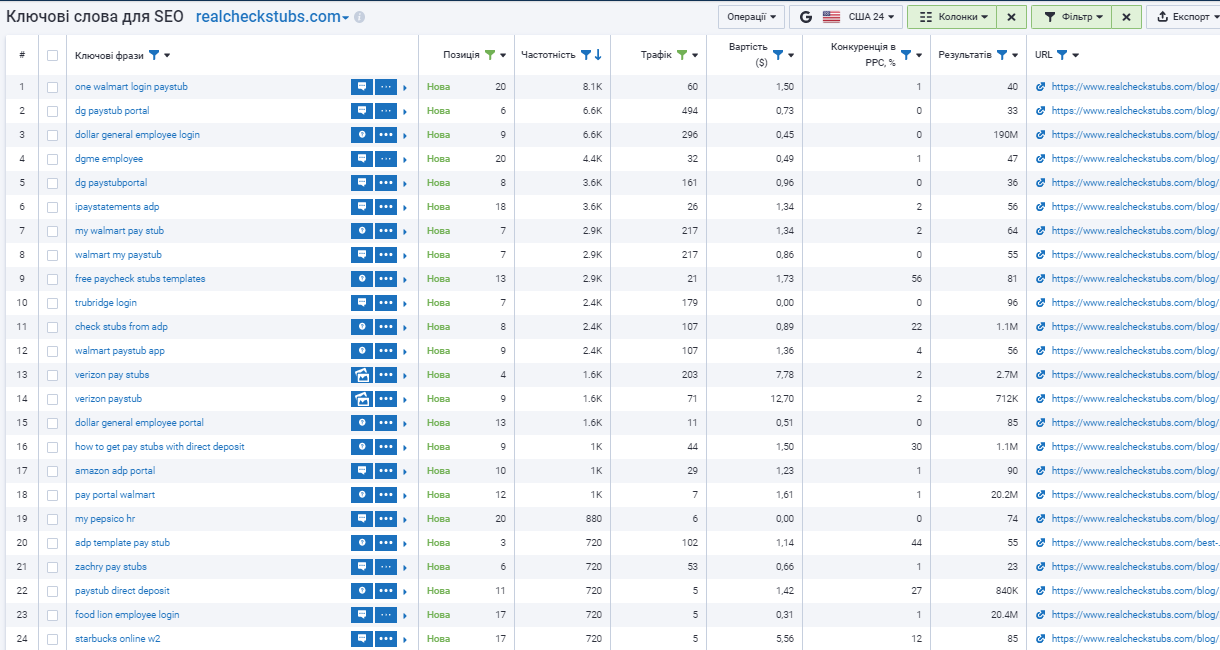Image resolution: width=1220 pixels, height=650 pixels.
Task: Sort by Частотність using the down arrow
Action: [x=598, y=55]
